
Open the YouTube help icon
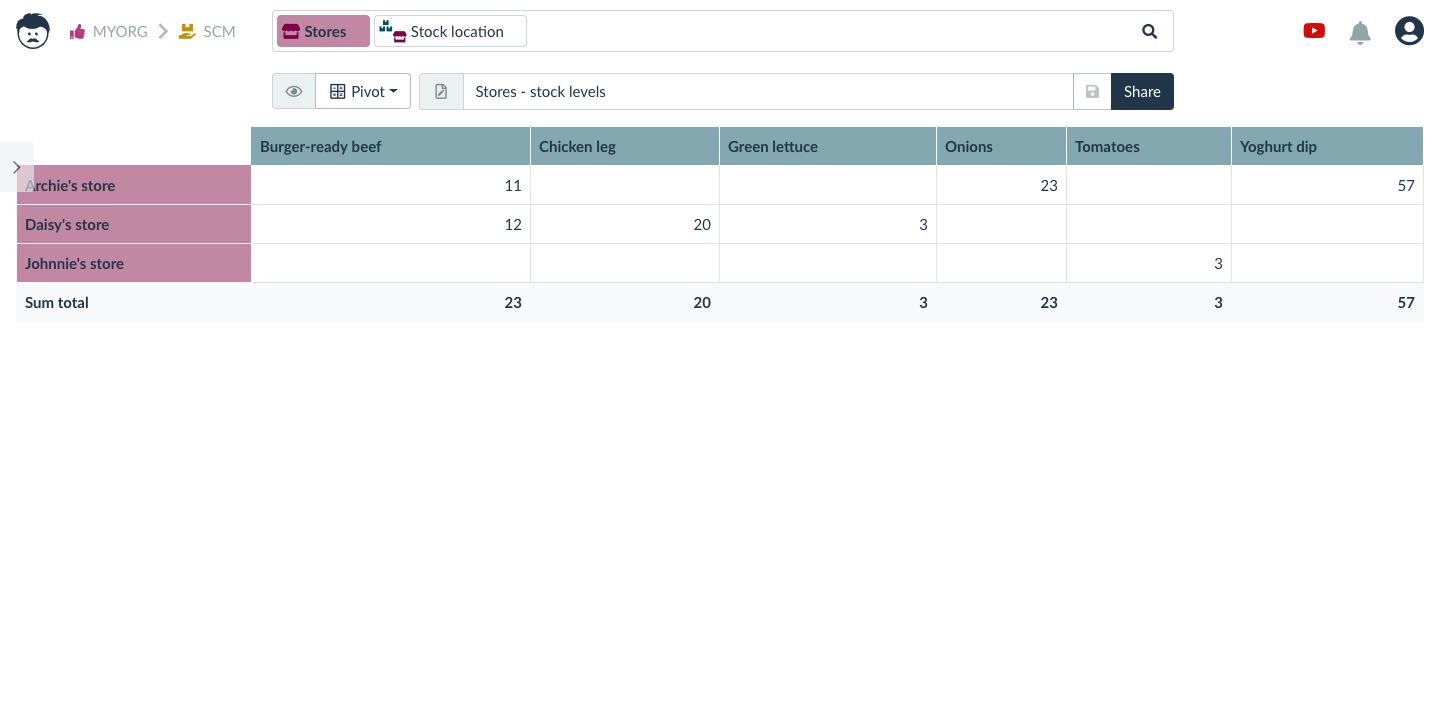pos(1314,31)
